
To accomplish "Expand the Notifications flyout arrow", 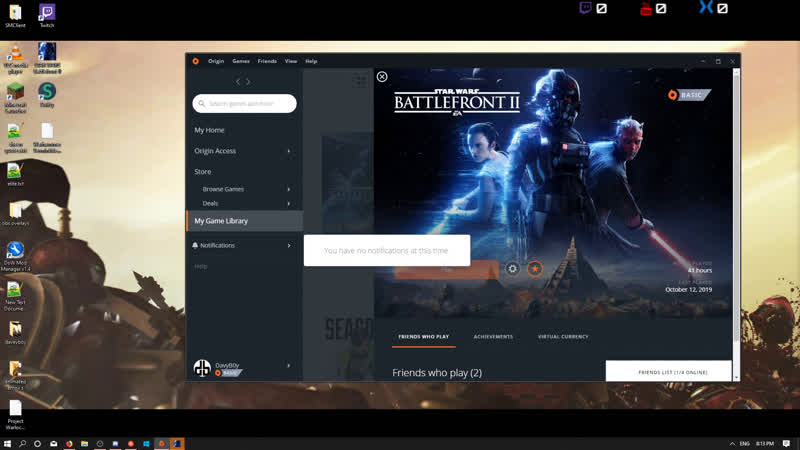I will click(x=289, y=245).
